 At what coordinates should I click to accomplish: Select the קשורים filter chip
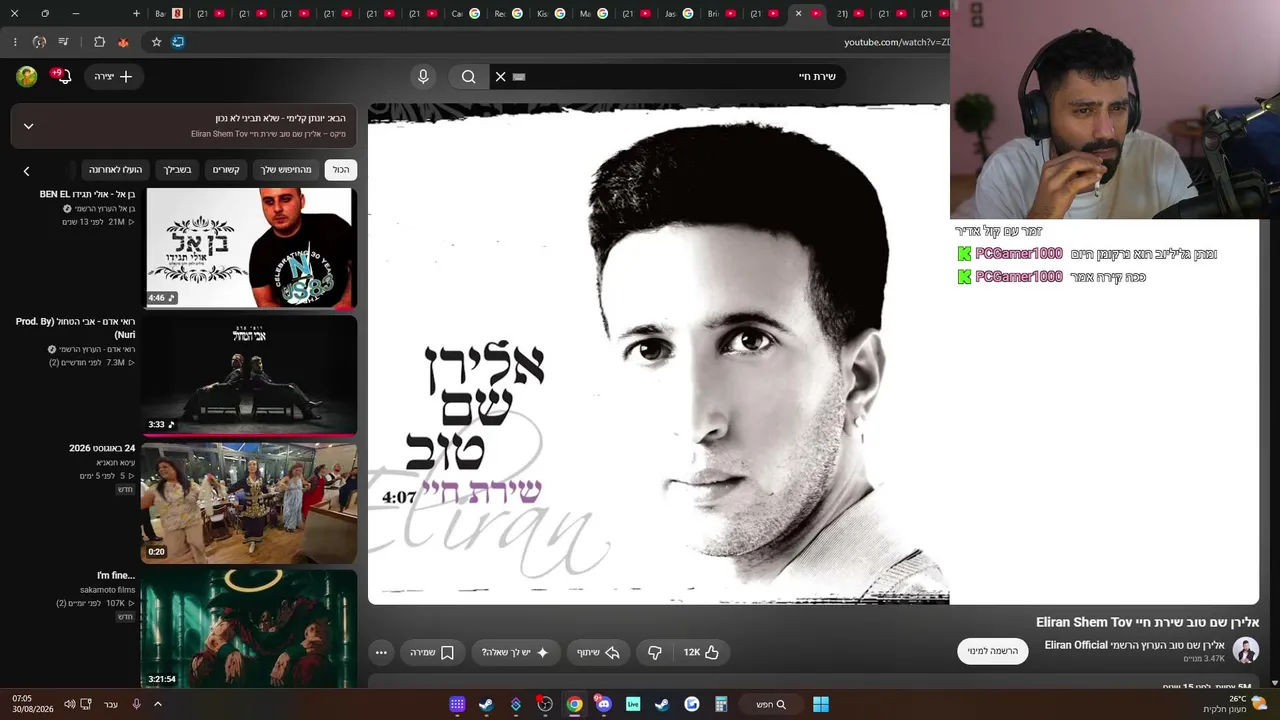click(x=226, y=170)
